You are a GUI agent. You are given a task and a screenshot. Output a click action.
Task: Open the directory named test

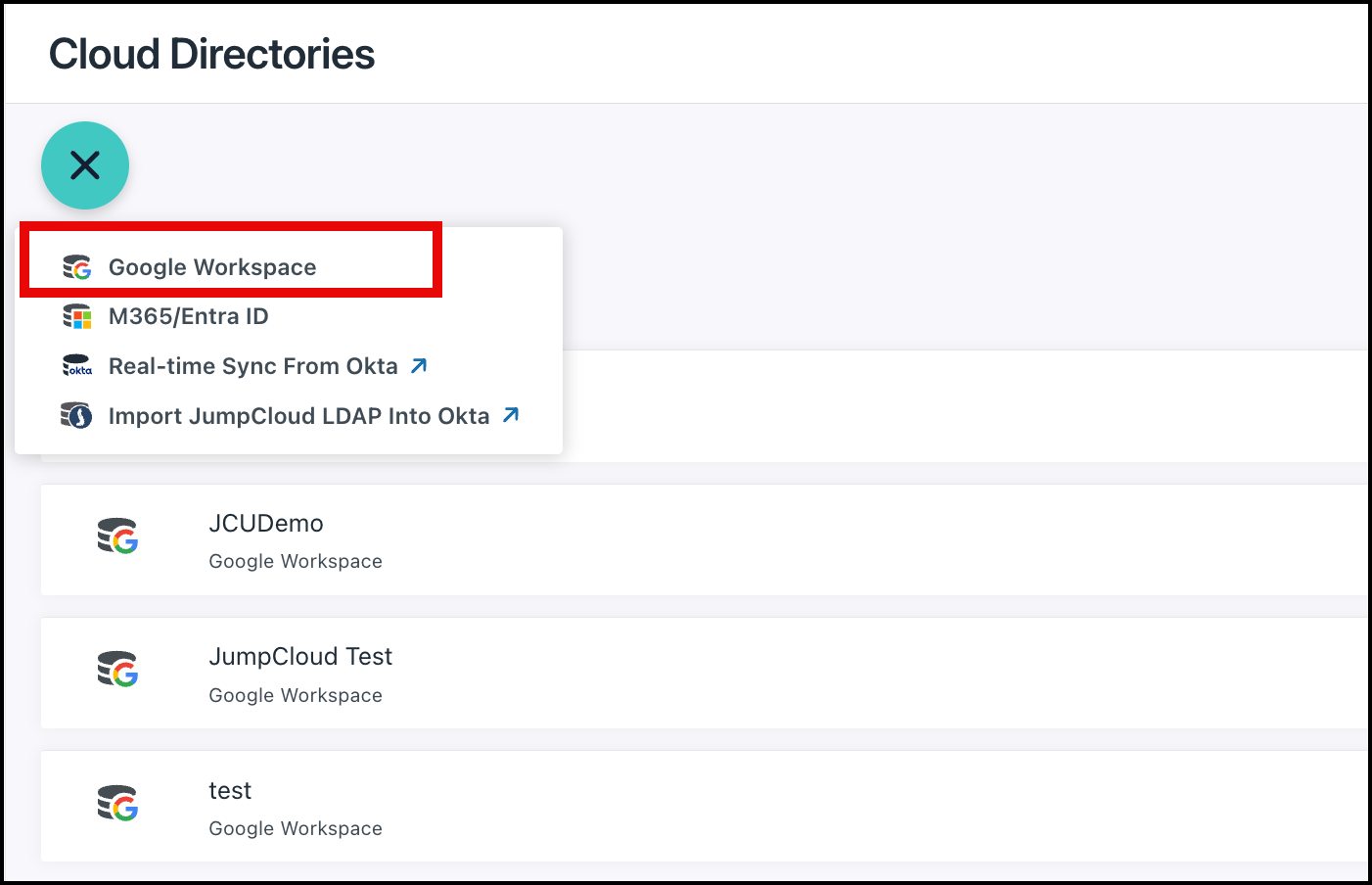(x=230, y=790)
